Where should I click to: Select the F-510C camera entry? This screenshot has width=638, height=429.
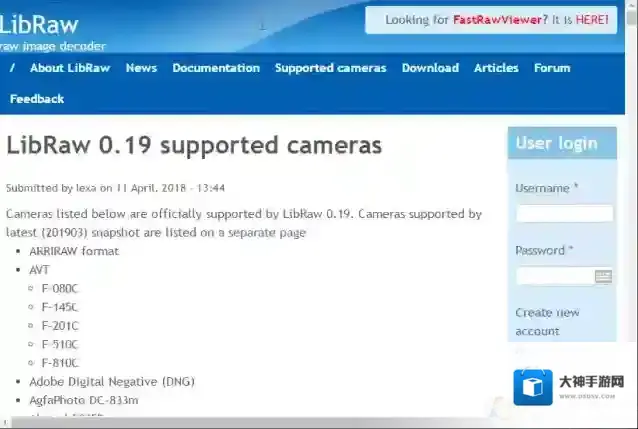click(59, 344)
